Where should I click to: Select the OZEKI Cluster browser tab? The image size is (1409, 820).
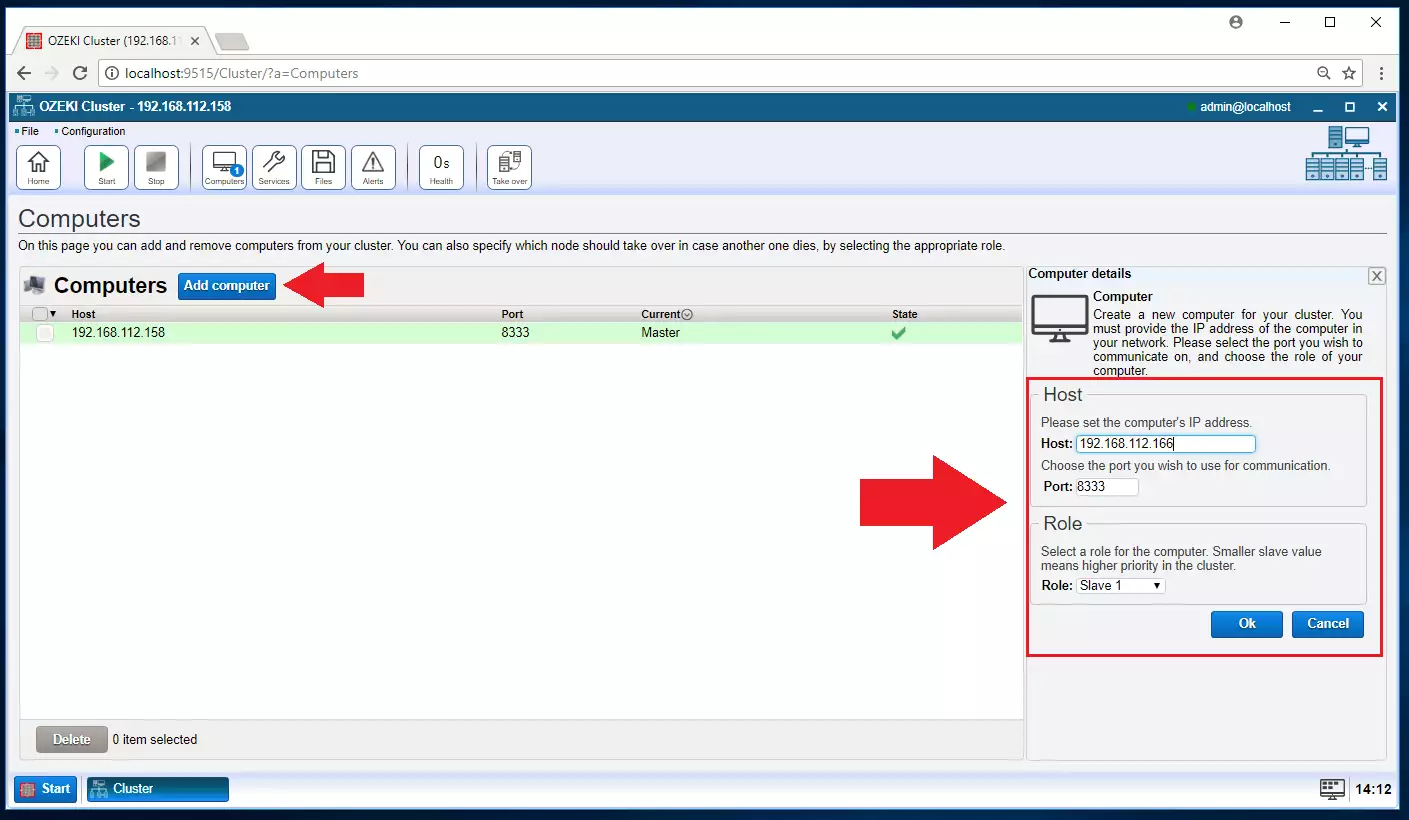click(x=114, y=41)
